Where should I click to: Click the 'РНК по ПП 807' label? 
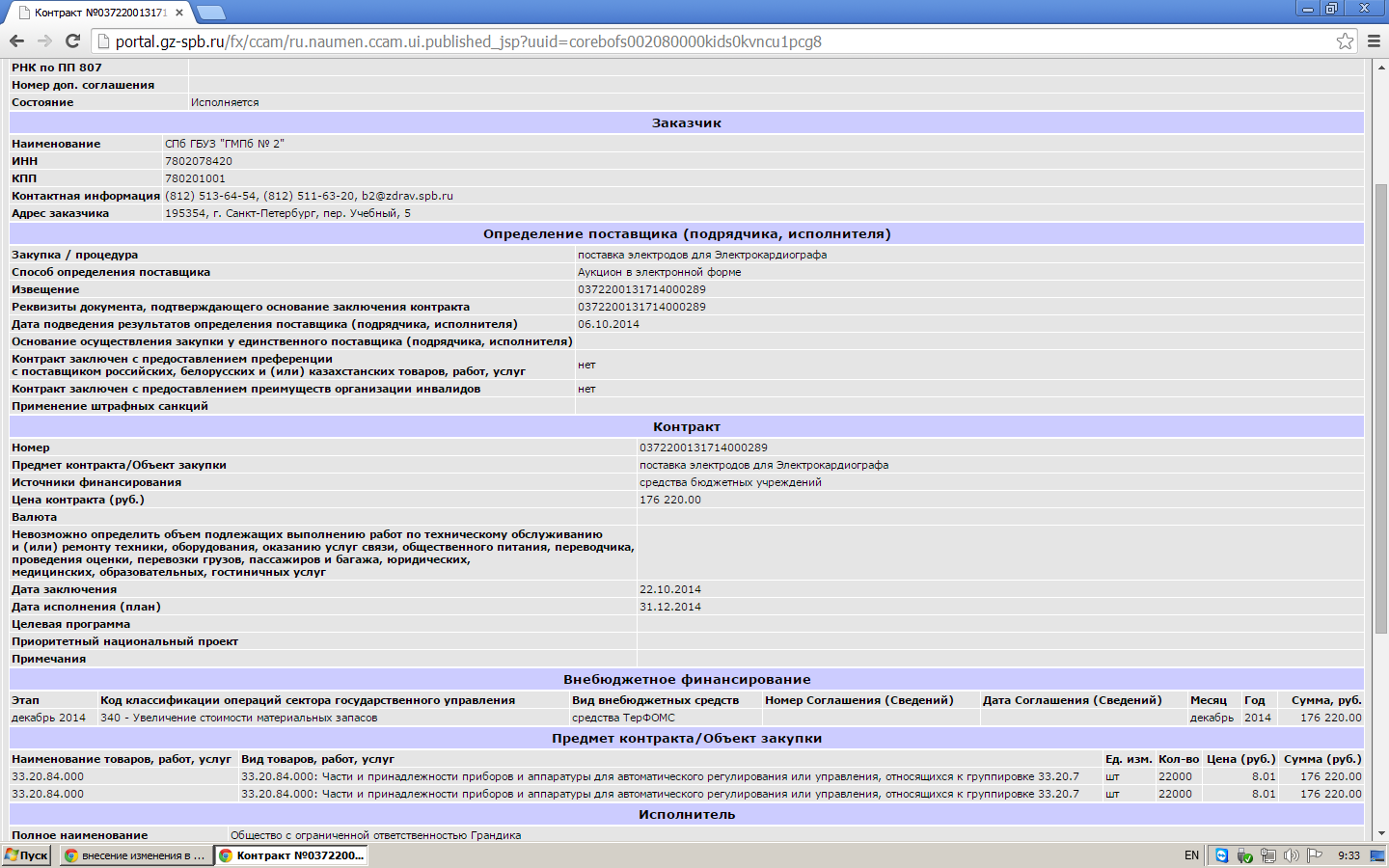point(57,68)
